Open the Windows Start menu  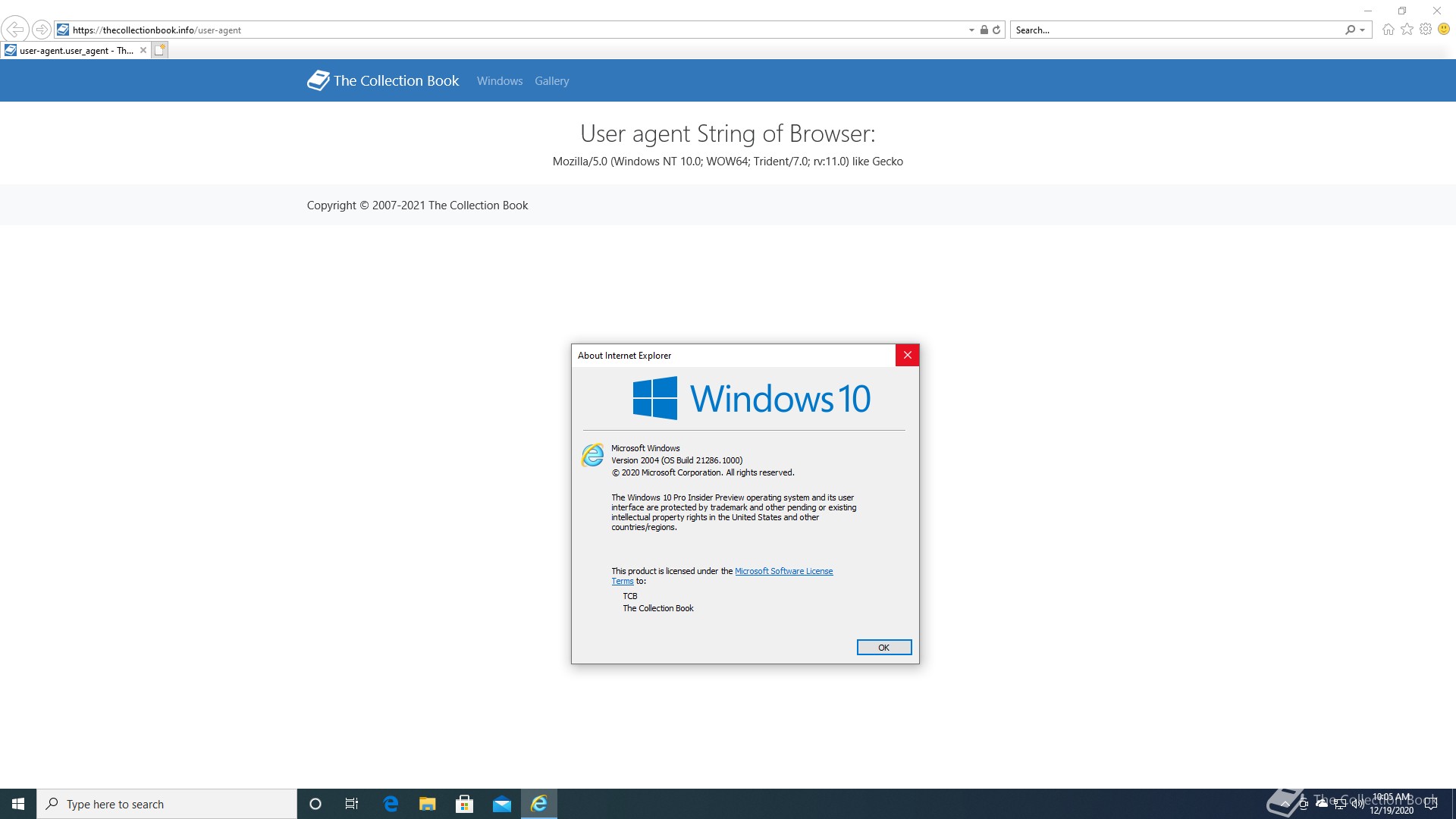click(18, 804)
